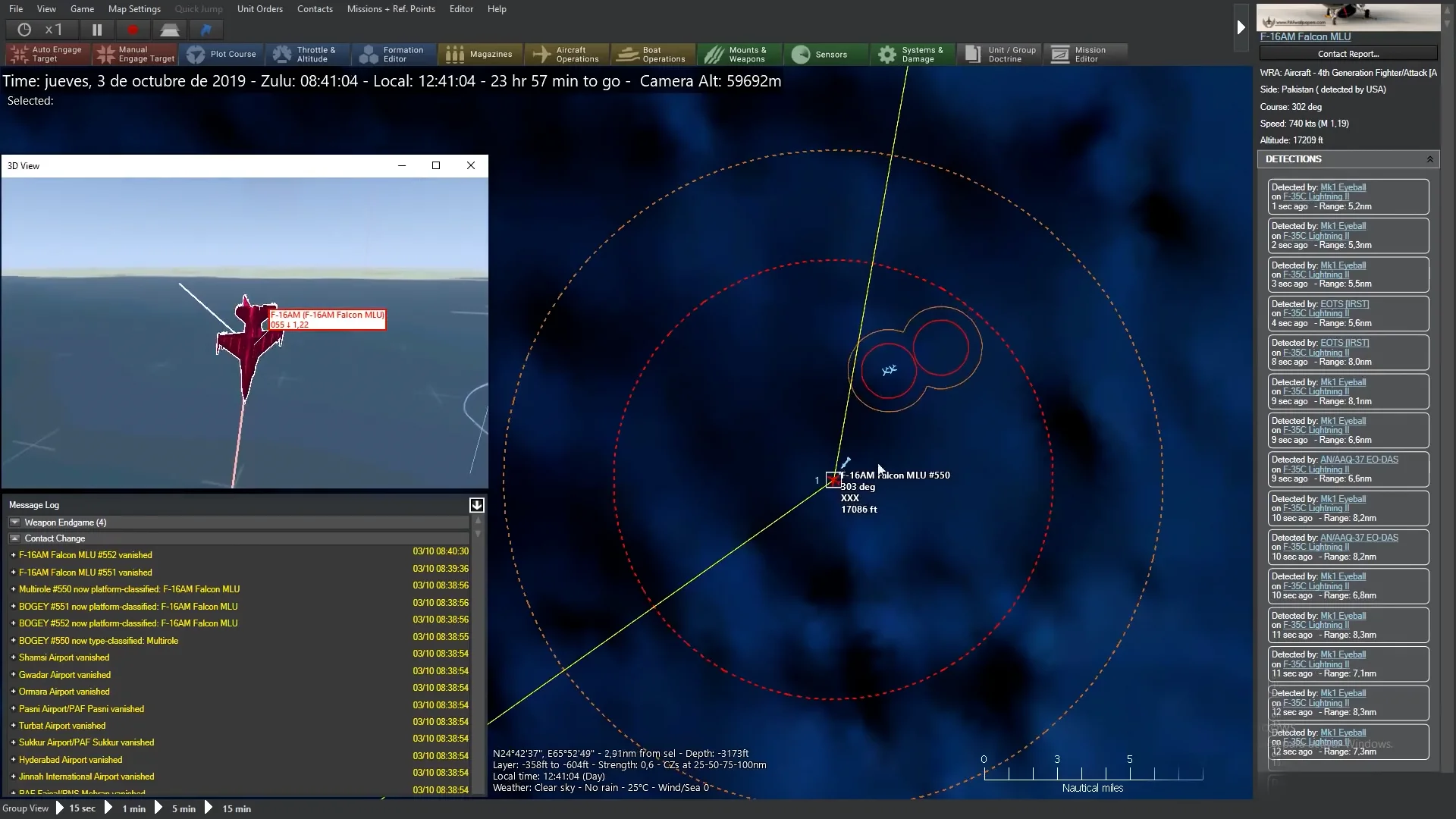Expand Weapon Endgame (4) message group
The height and width of the screenshot is (819, 1456).
tap(14, 522)
